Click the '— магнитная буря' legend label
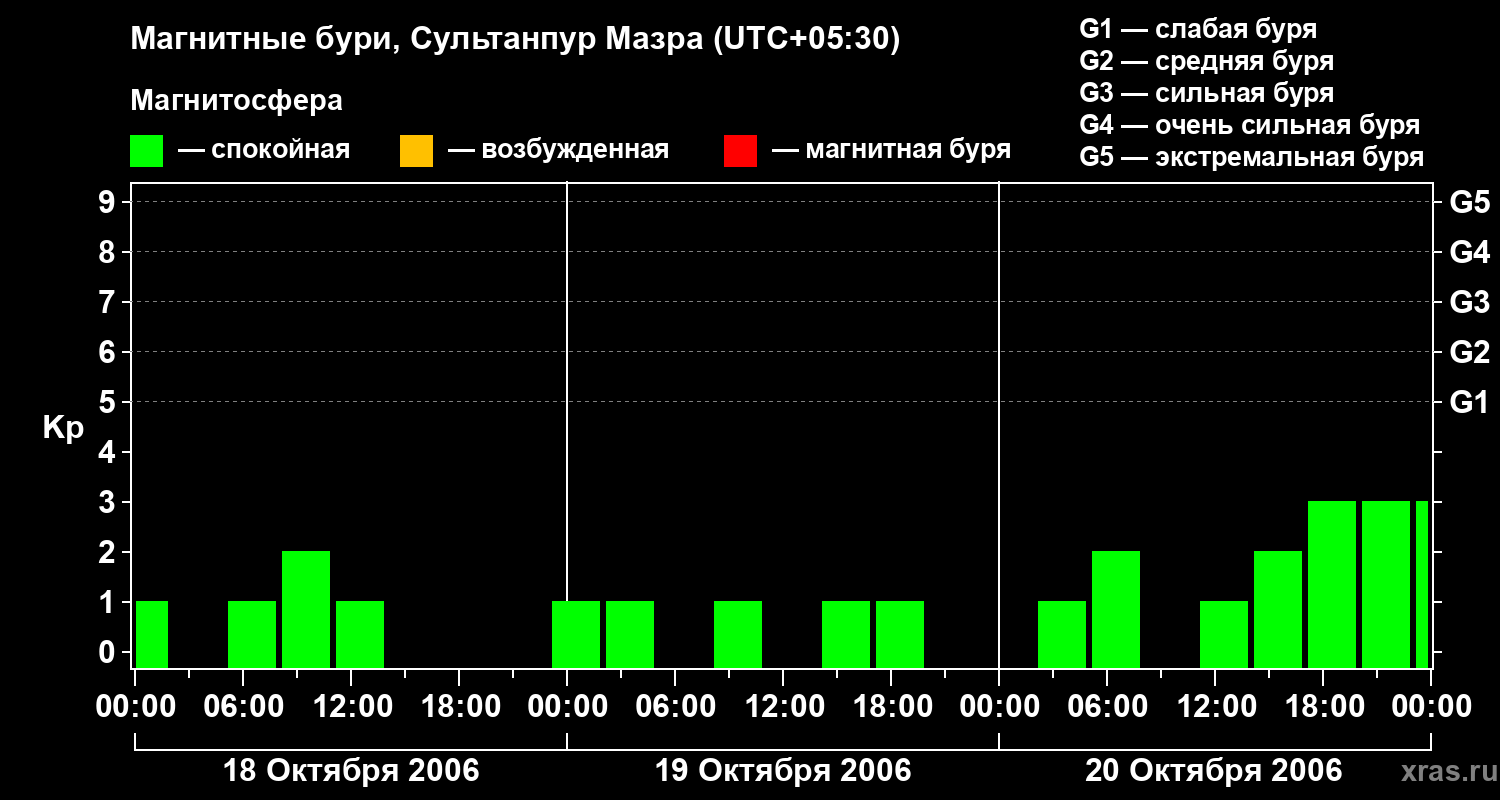1500x800 pixels. pos(892,150)
